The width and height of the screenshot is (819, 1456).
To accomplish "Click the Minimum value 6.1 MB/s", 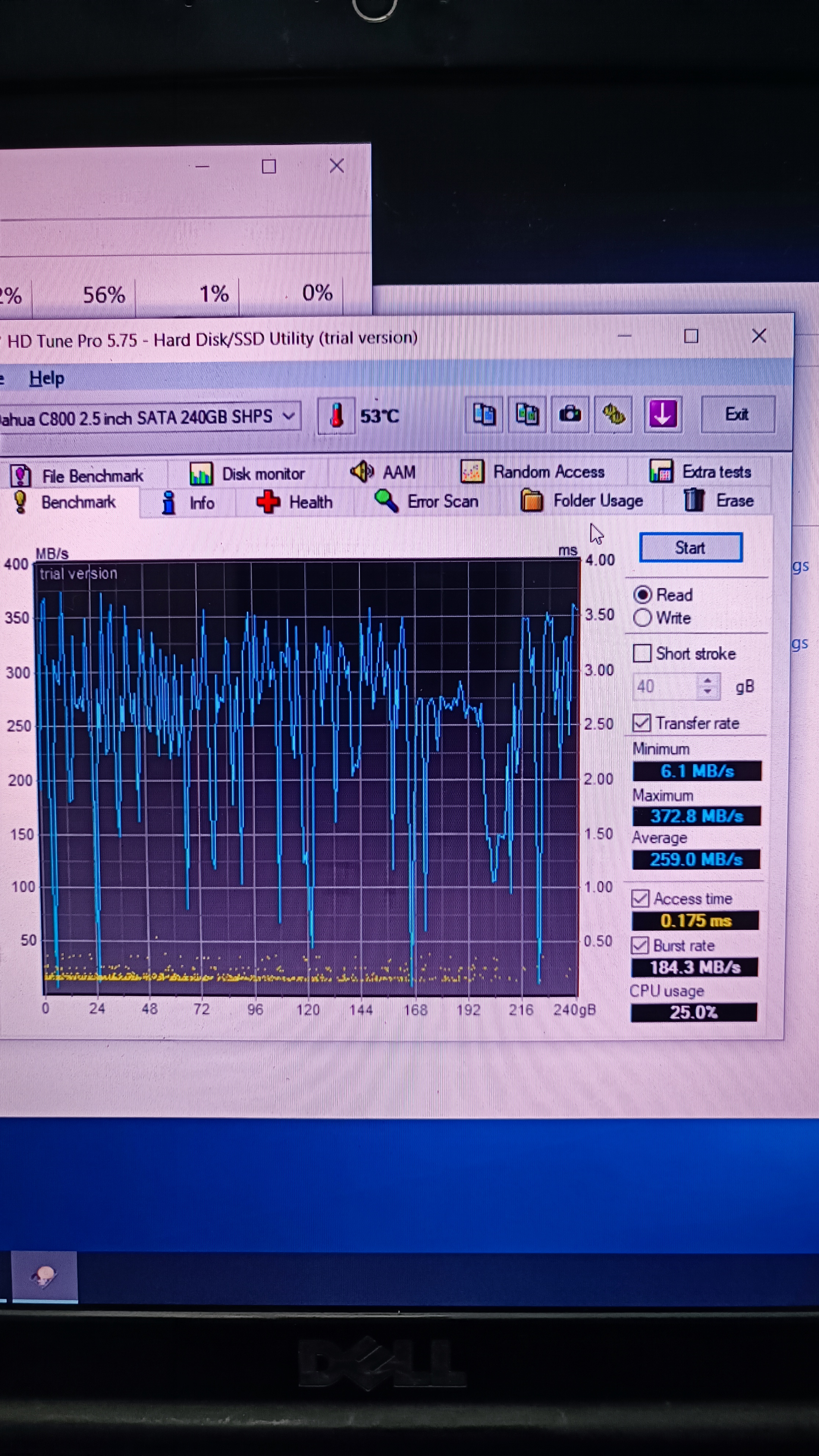I will (697, 771).
